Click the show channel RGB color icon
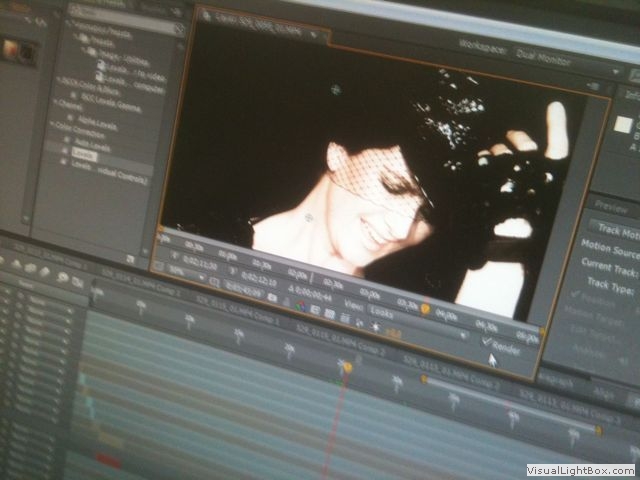This screenshot has width=640, height=480. coord(300,305)
